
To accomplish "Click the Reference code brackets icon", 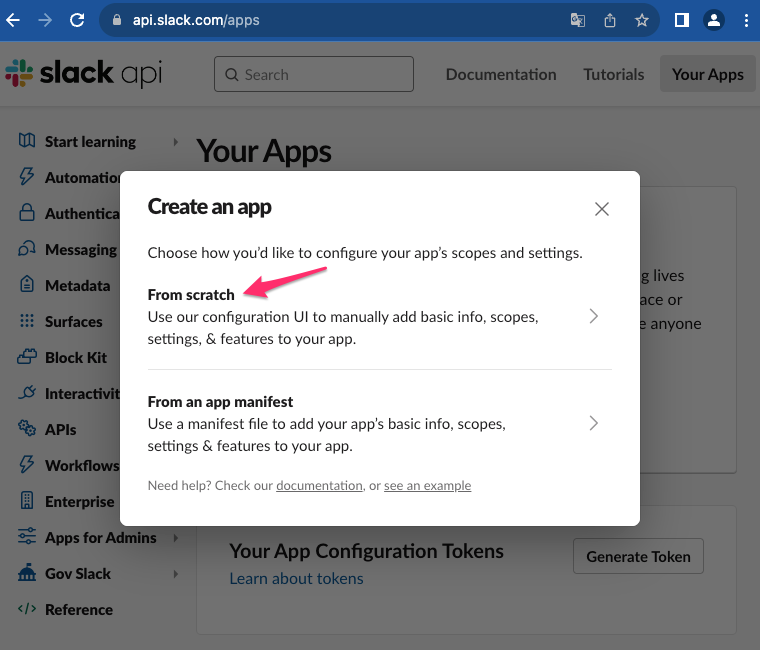I will click(27, 608).
